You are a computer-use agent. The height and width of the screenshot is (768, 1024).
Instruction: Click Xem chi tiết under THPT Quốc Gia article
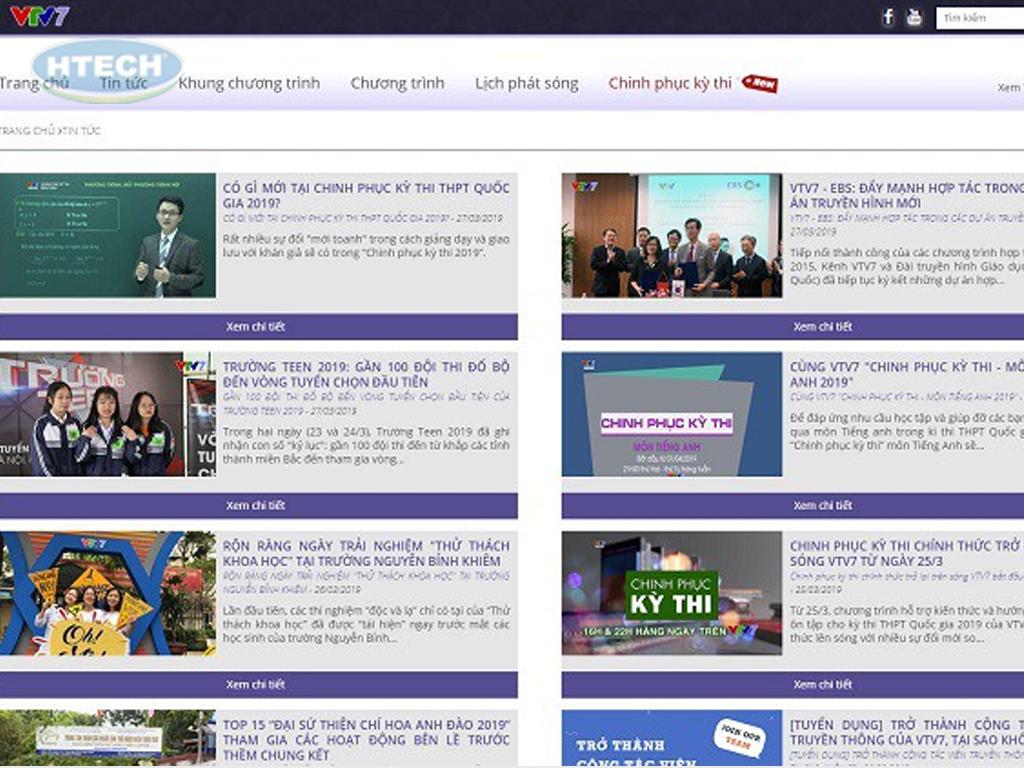(256, 327)
